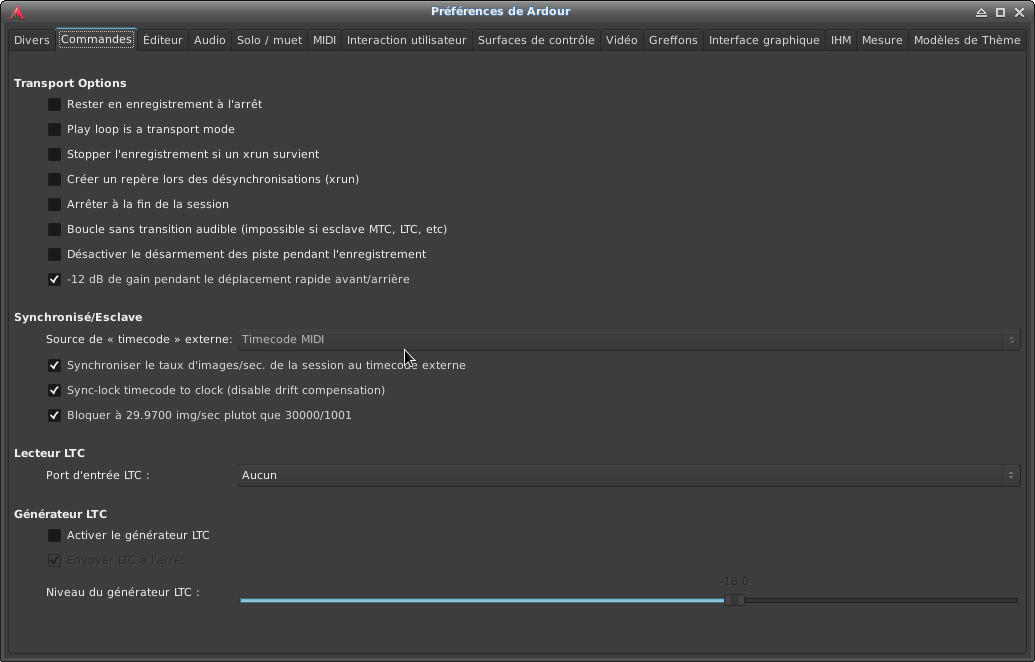Image resolution: width=1035 pixels, height=662 pixels.
Task: Click the Port d'entrée LTC label
Action: (98, 475)
